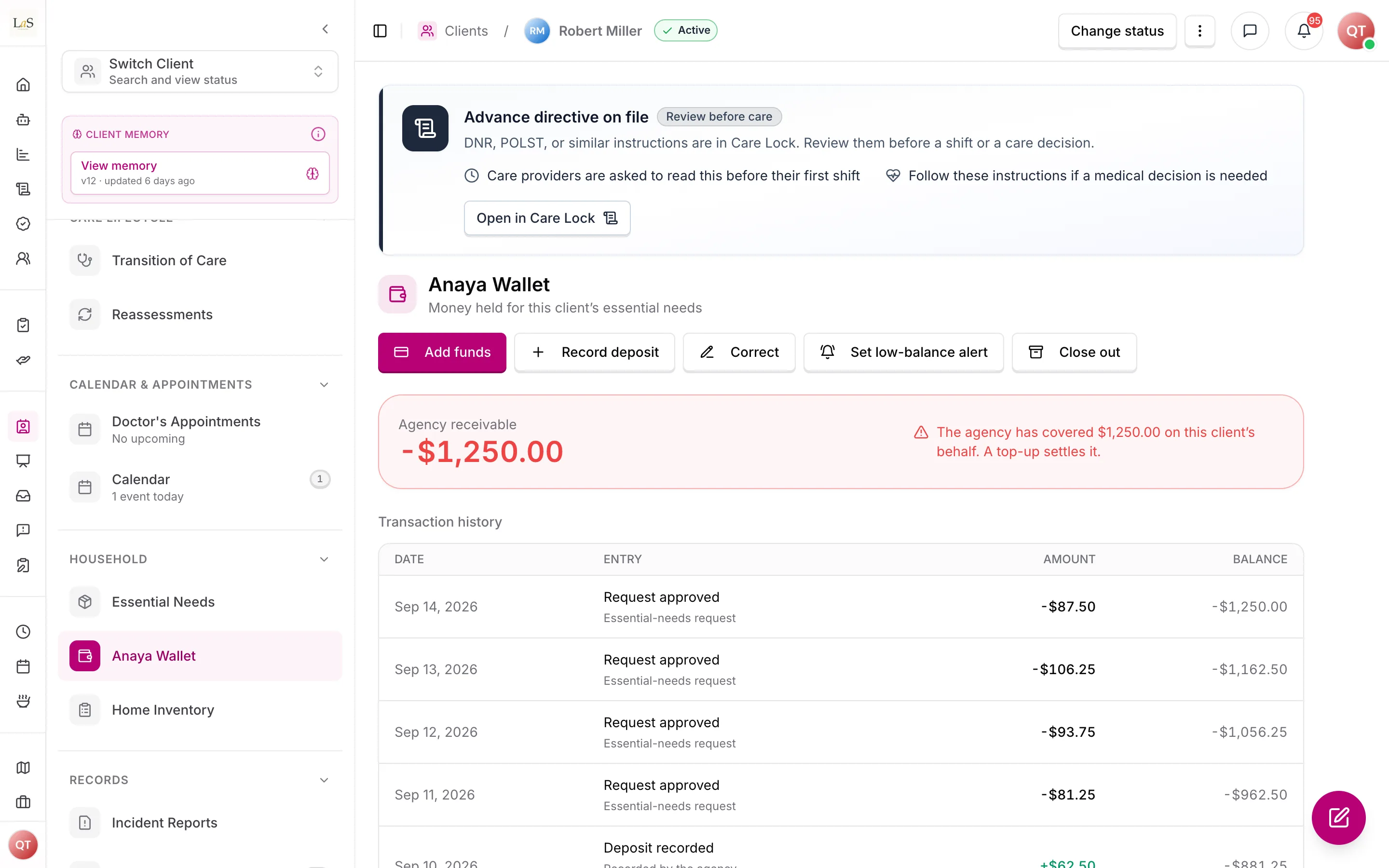
Task: Collapse the Household section
Action: (324, 559)
